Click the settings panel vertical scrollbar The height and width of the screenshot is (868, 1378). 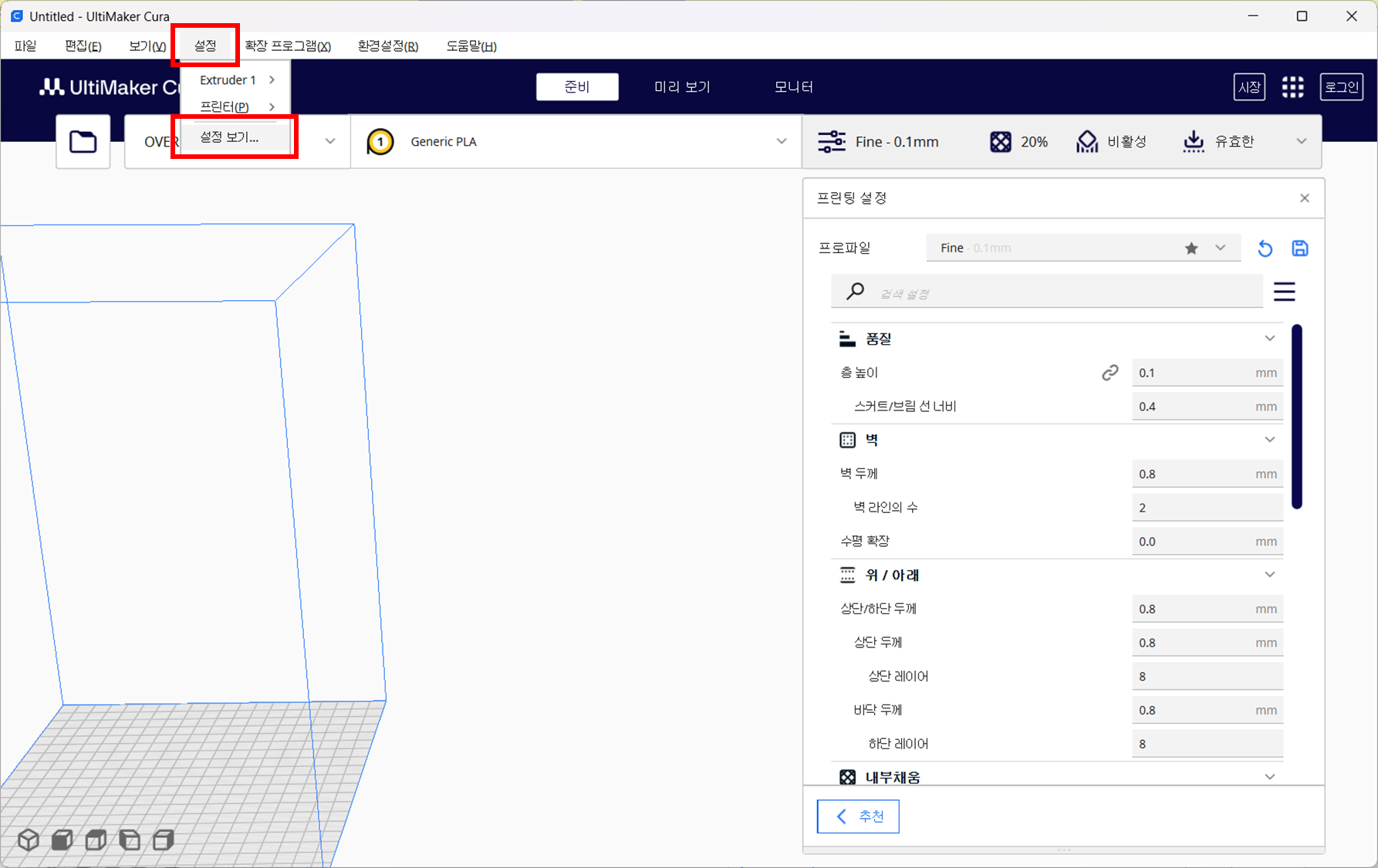point(1297,417)
